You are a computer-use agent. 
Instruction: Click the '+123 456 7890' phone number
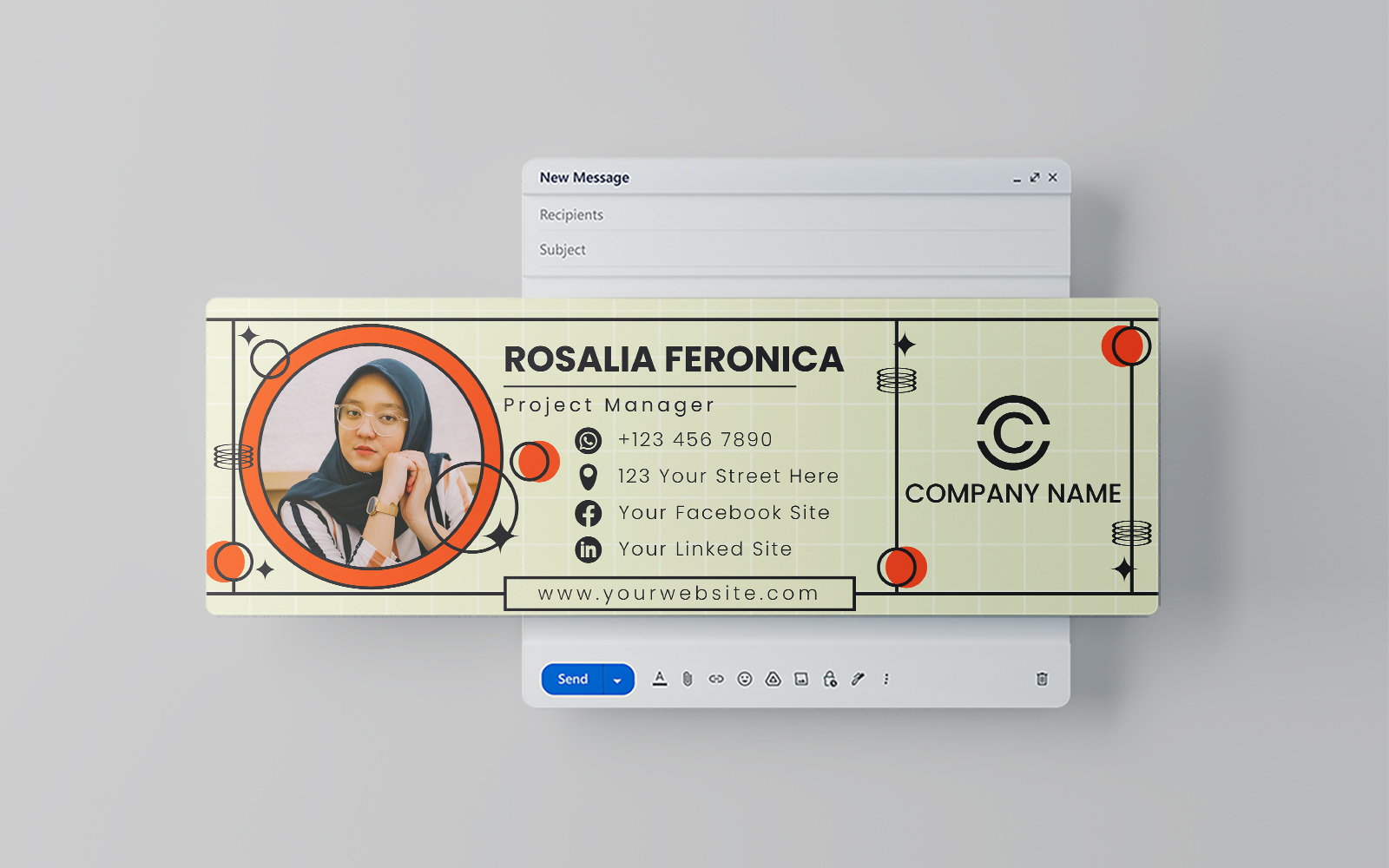point(694,440)
